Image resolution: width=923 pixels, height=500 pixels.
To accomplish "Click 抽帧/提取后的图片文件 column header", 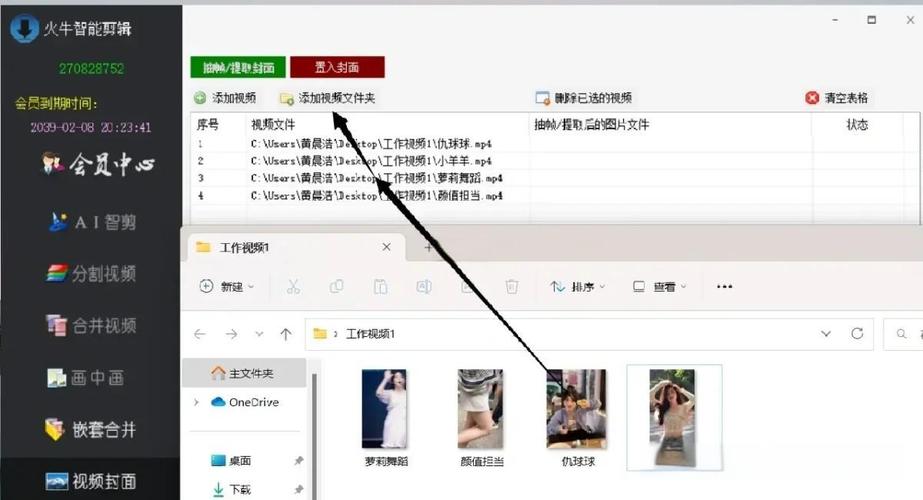I will [592, 124].
